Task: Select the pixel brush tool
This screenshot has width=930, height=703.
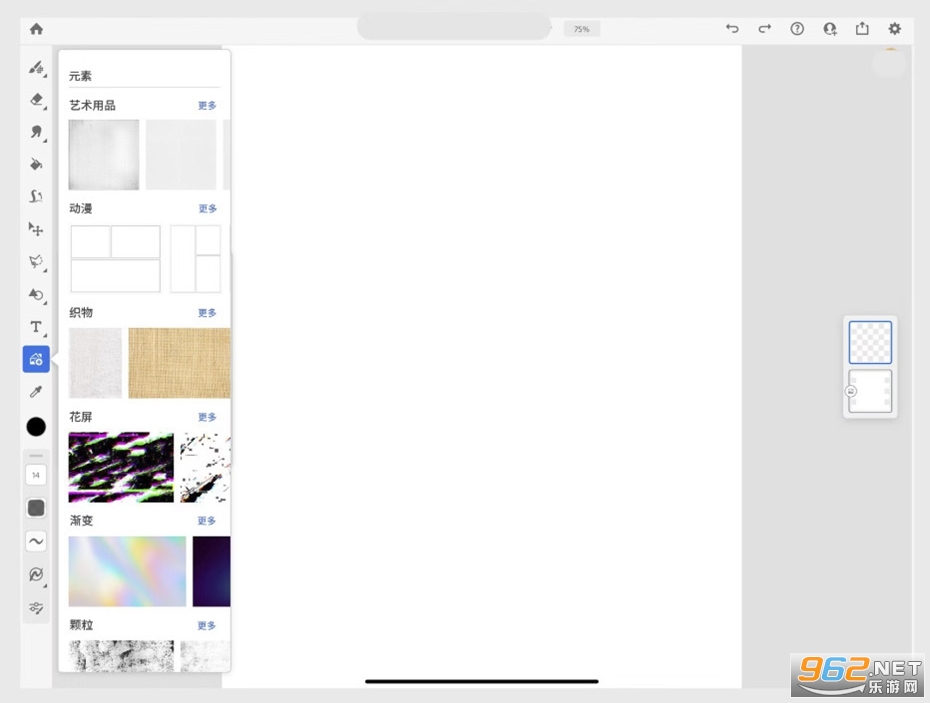Action: click(36, 68)
